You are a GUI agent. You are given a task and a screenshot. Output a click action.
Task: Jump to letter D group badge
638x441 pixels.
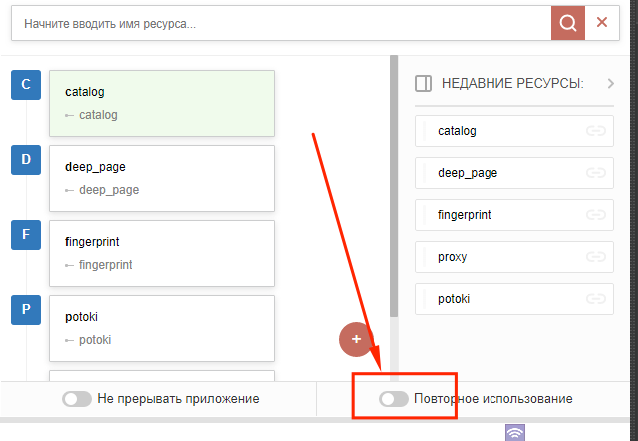click(26, 159)
